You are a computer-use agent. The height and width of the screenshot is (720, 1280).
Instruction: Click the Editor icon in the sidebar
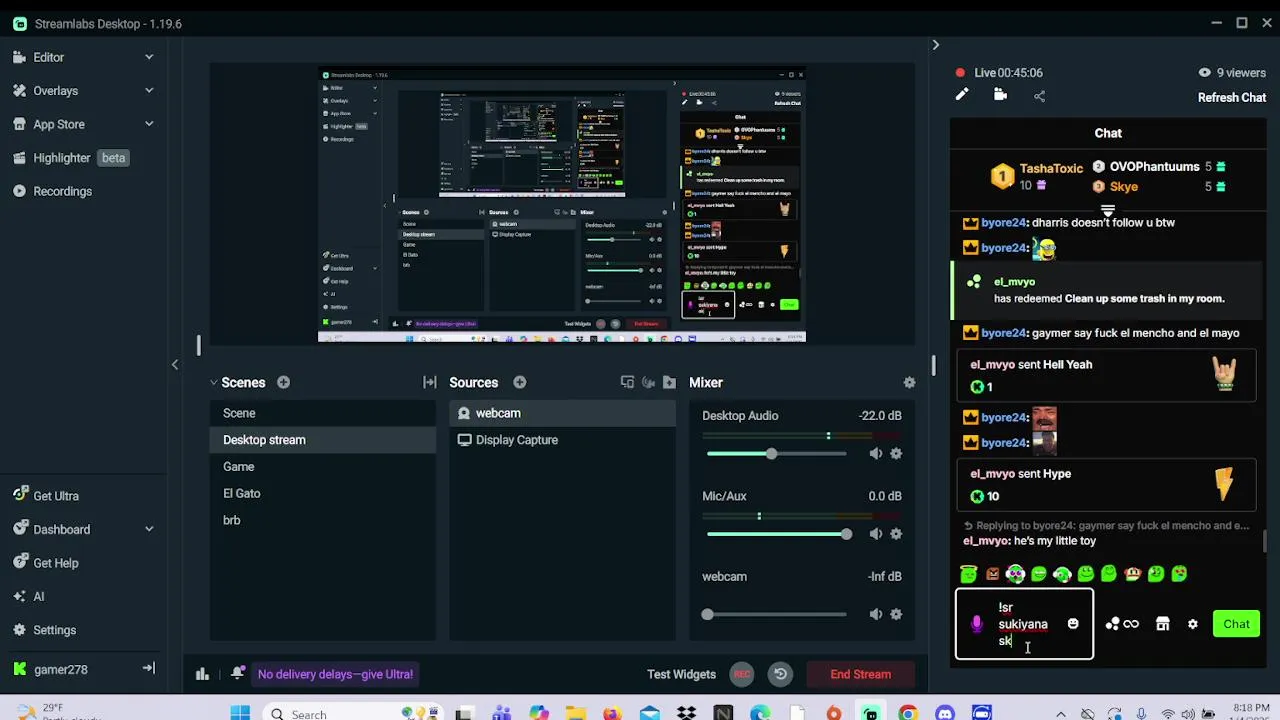coord(19,57)
